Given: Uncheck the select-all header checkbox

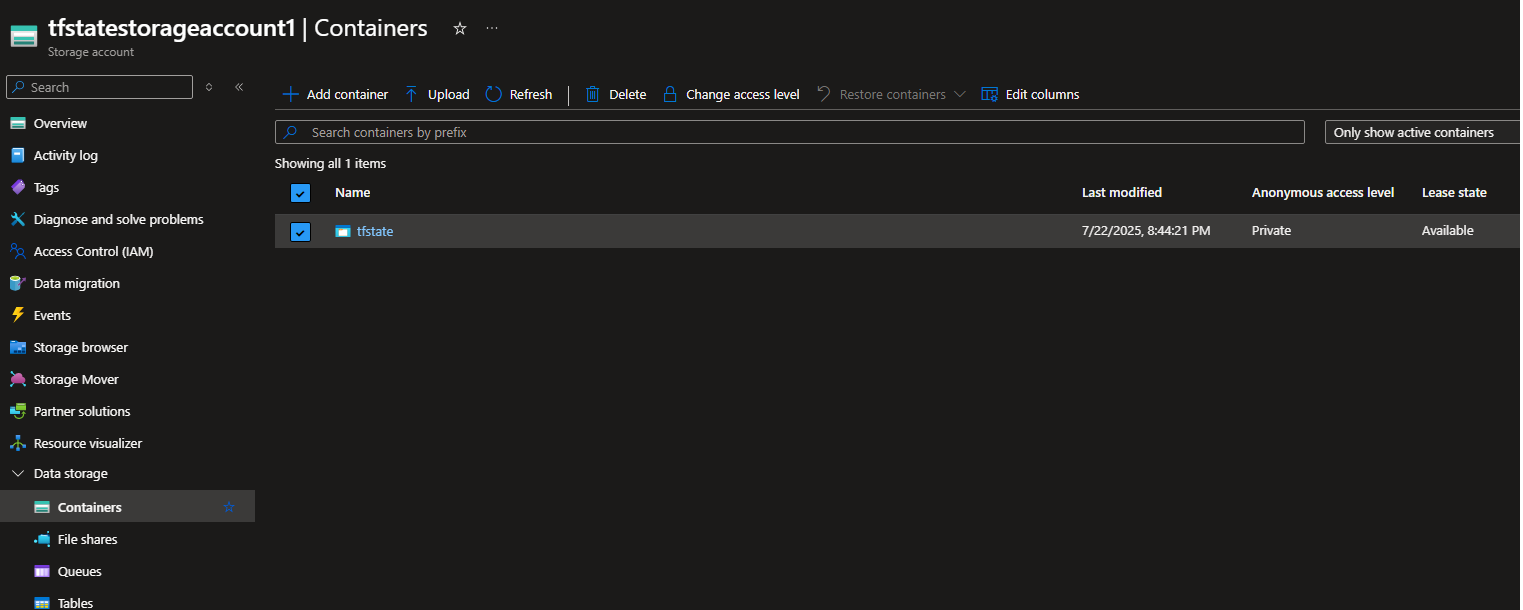Looking at the screenshot, I should [301, 193].
